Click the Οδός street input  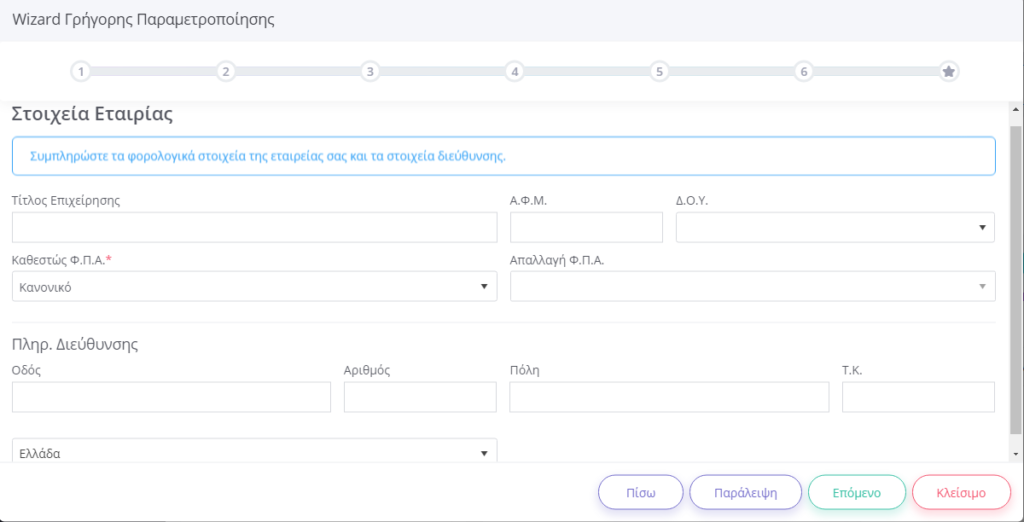pos(171,397)
